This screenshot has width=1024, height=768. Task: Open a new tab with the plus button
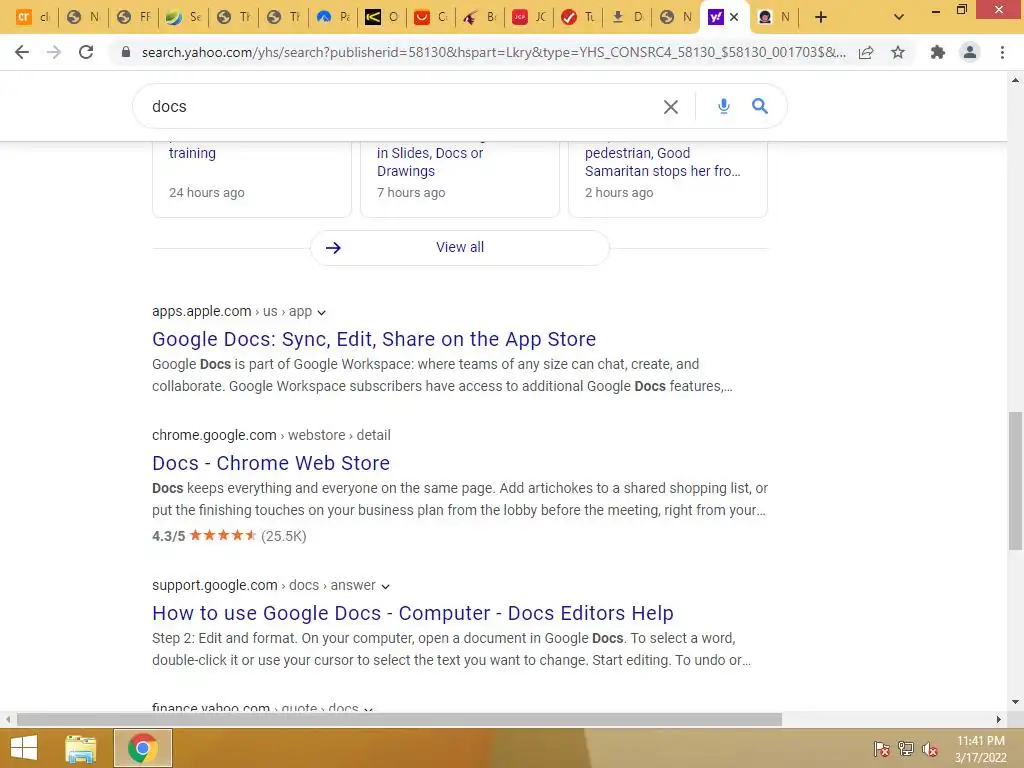coord(821,17)
